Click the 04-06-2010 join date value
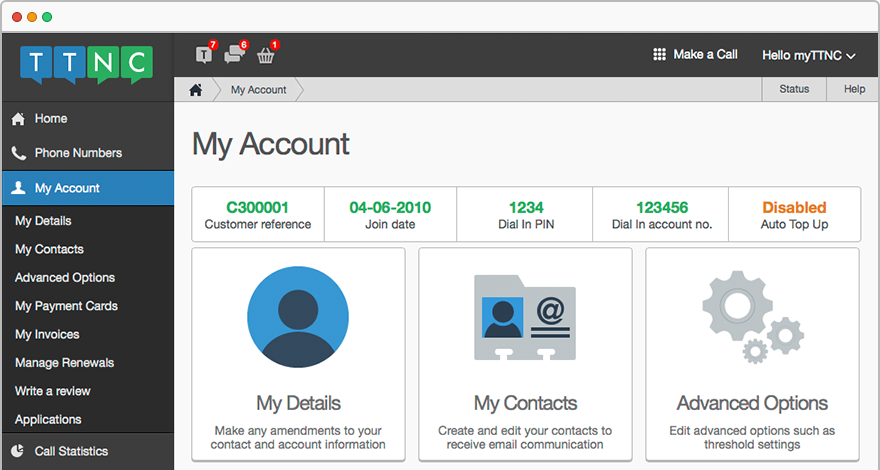880x470 pixels. [390, 207]
